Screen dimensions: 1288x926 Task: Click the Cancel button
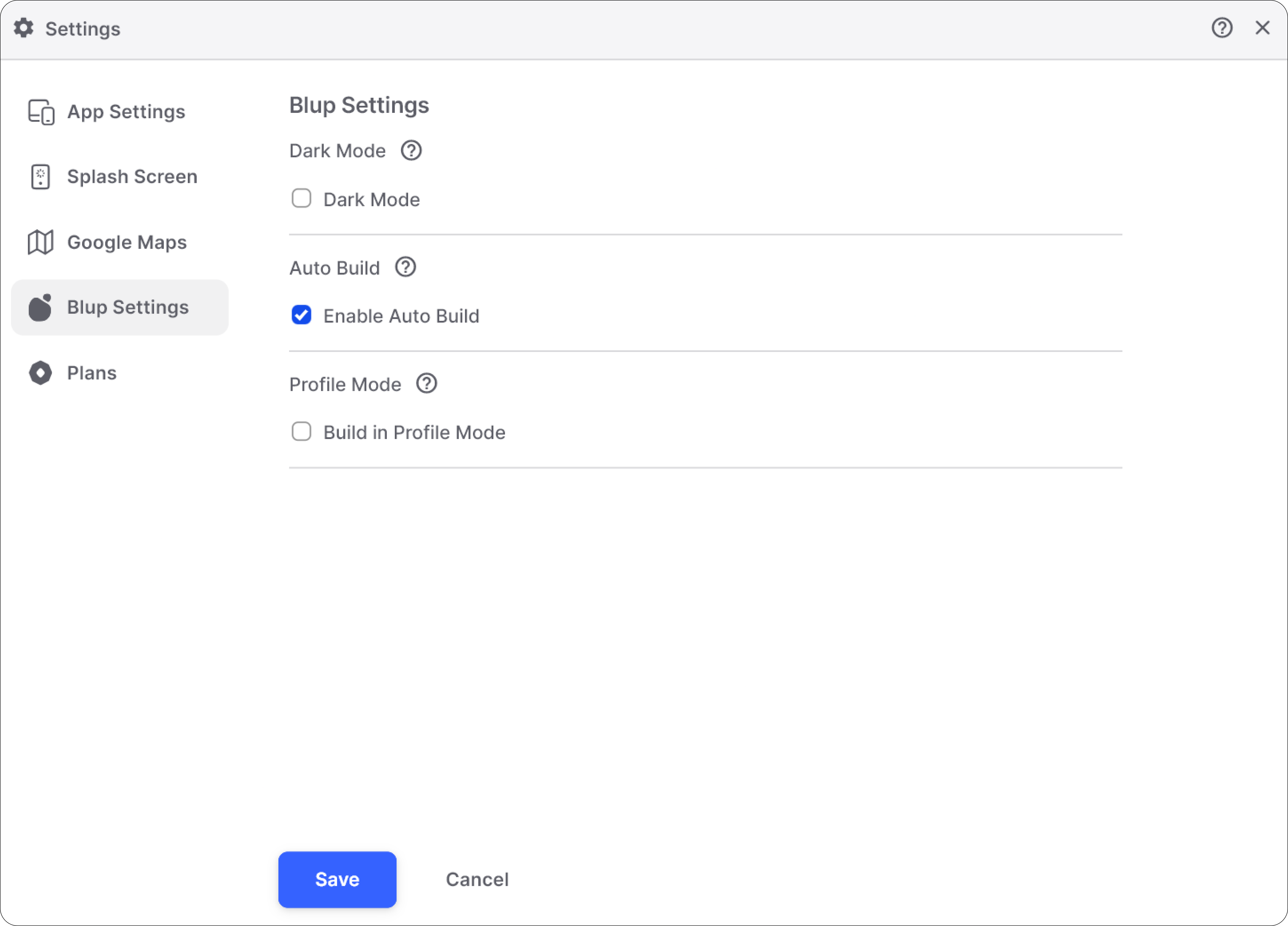click(x=477, y=879)
